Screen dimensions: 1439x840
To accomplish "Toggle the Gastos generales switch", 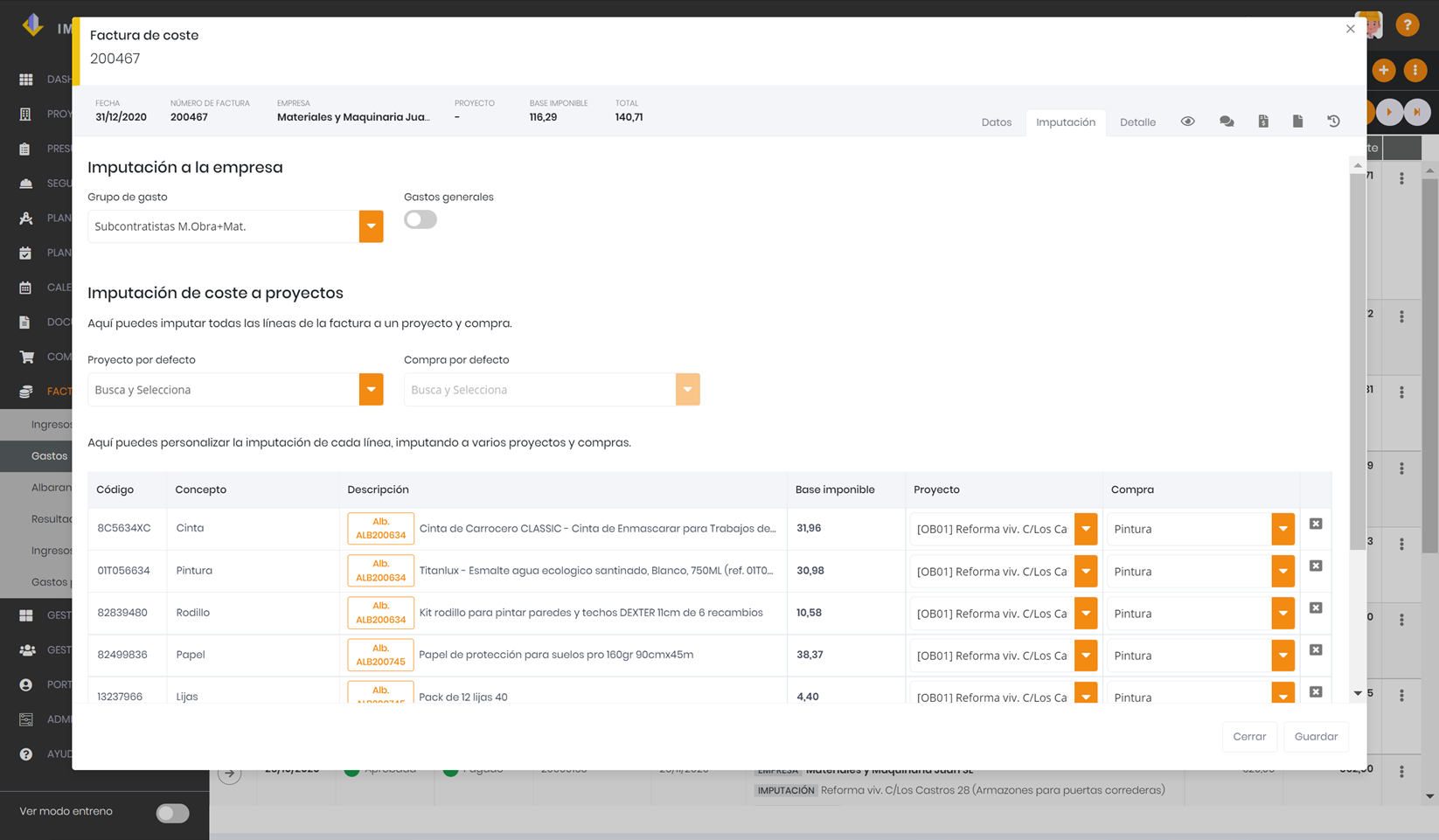I will pos(421,219).
